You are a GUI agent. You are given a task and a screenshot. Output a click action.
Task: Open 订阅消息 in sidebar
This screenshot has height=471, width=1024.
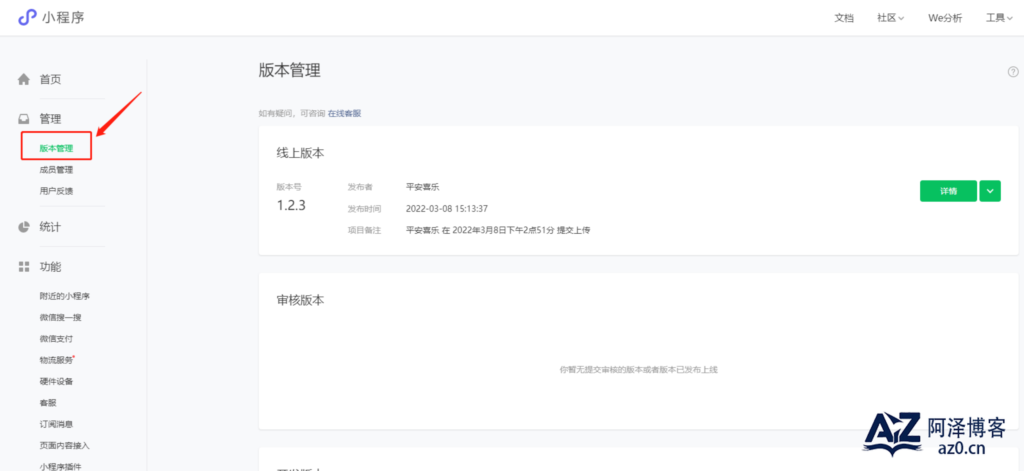[56, 424]
